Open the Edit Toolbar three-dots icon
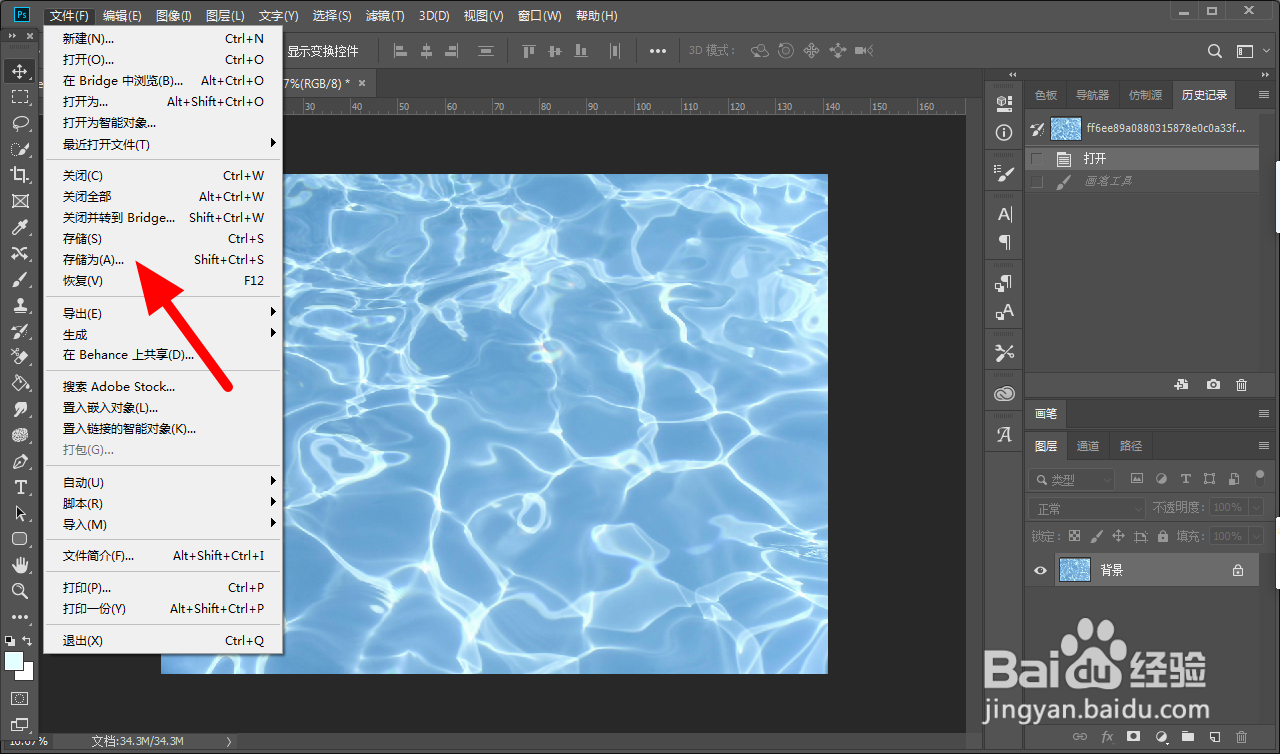The height and width of the screenshot is (754, 1280). [19, 617]
